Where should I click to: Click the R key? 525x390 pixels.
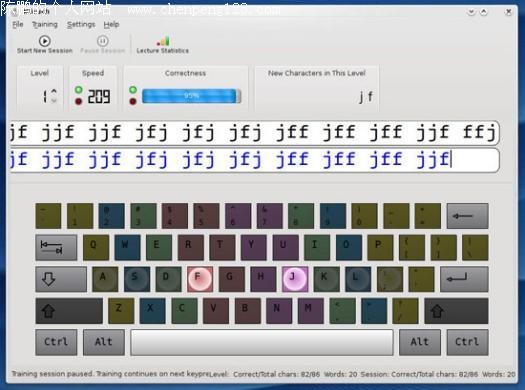click(x=191, y=247)
